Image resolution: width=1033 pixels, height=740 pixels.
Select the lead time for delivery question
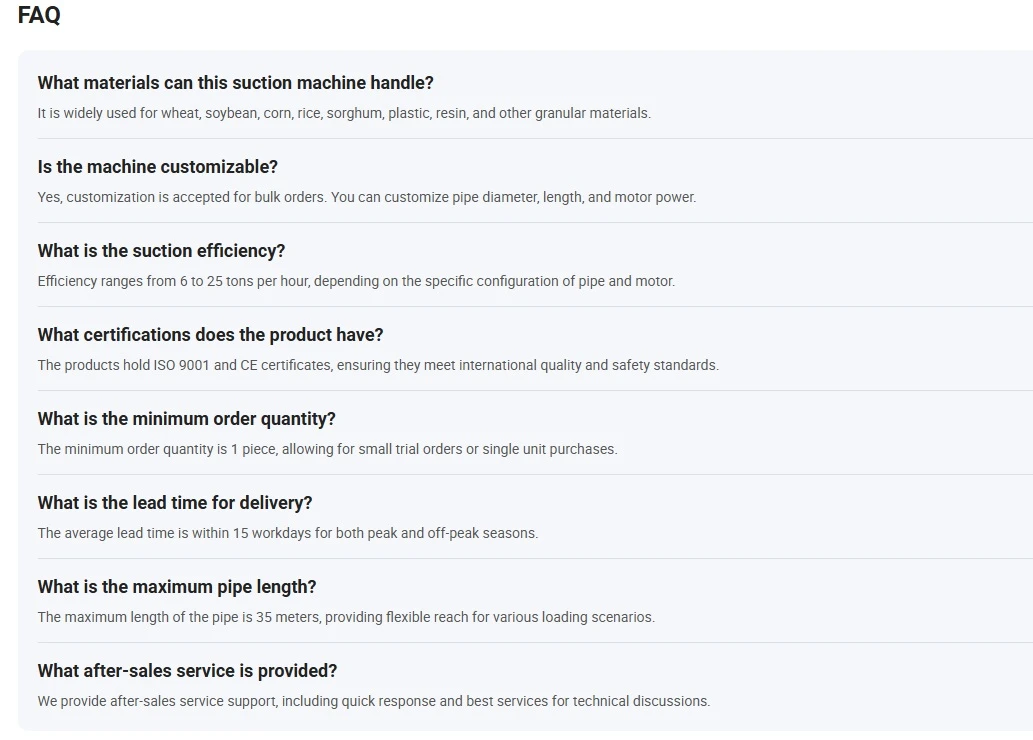coord(175,503)
